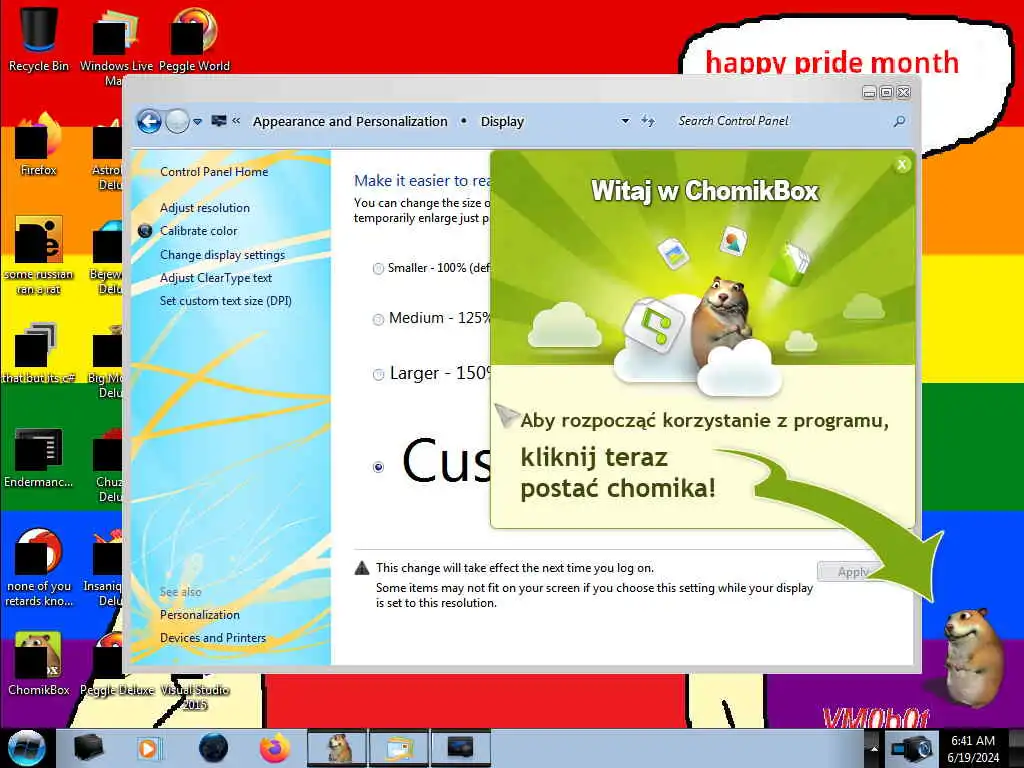Expand the address bar history dropdown arrow
Image resolution: width=1024 pixels, height=768 pixels.
(x=625, y=121)
